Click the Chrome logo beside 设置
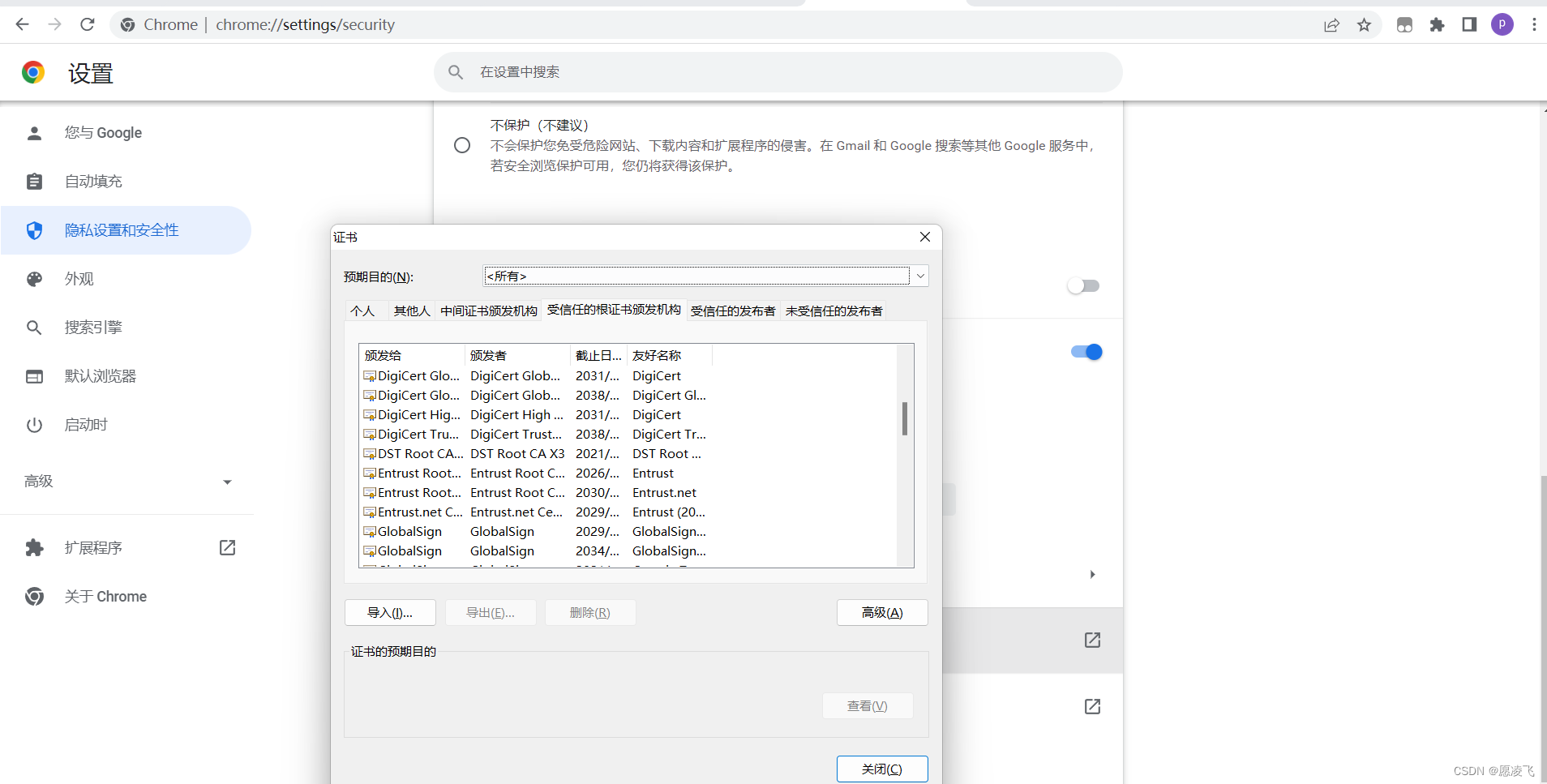 pos(33,73)
